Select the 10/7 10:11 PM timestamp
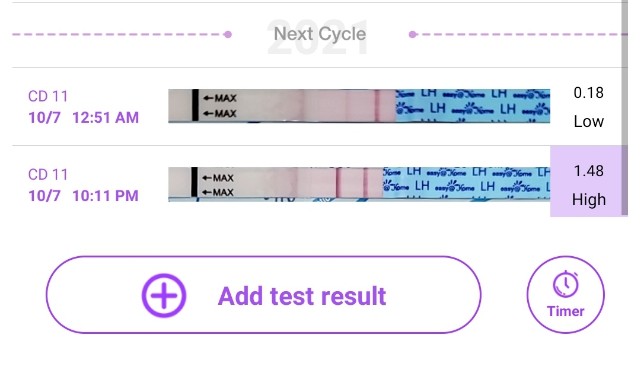Screen dimensions: 640x373 pyautogui.click(x=84, y=196)
